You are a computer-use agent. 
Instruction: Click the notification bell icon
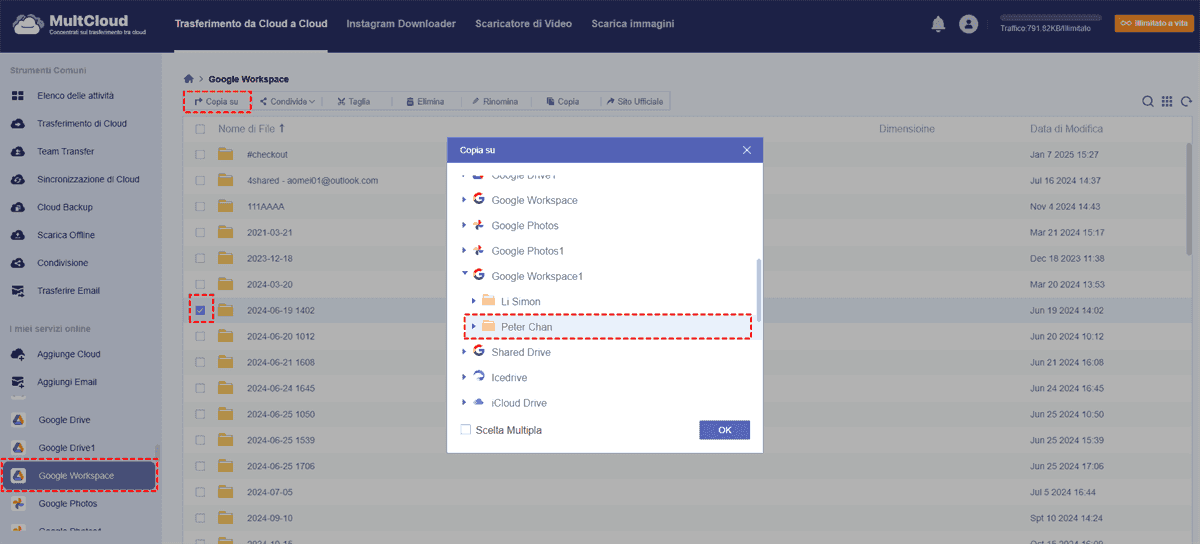click(938, 23)
